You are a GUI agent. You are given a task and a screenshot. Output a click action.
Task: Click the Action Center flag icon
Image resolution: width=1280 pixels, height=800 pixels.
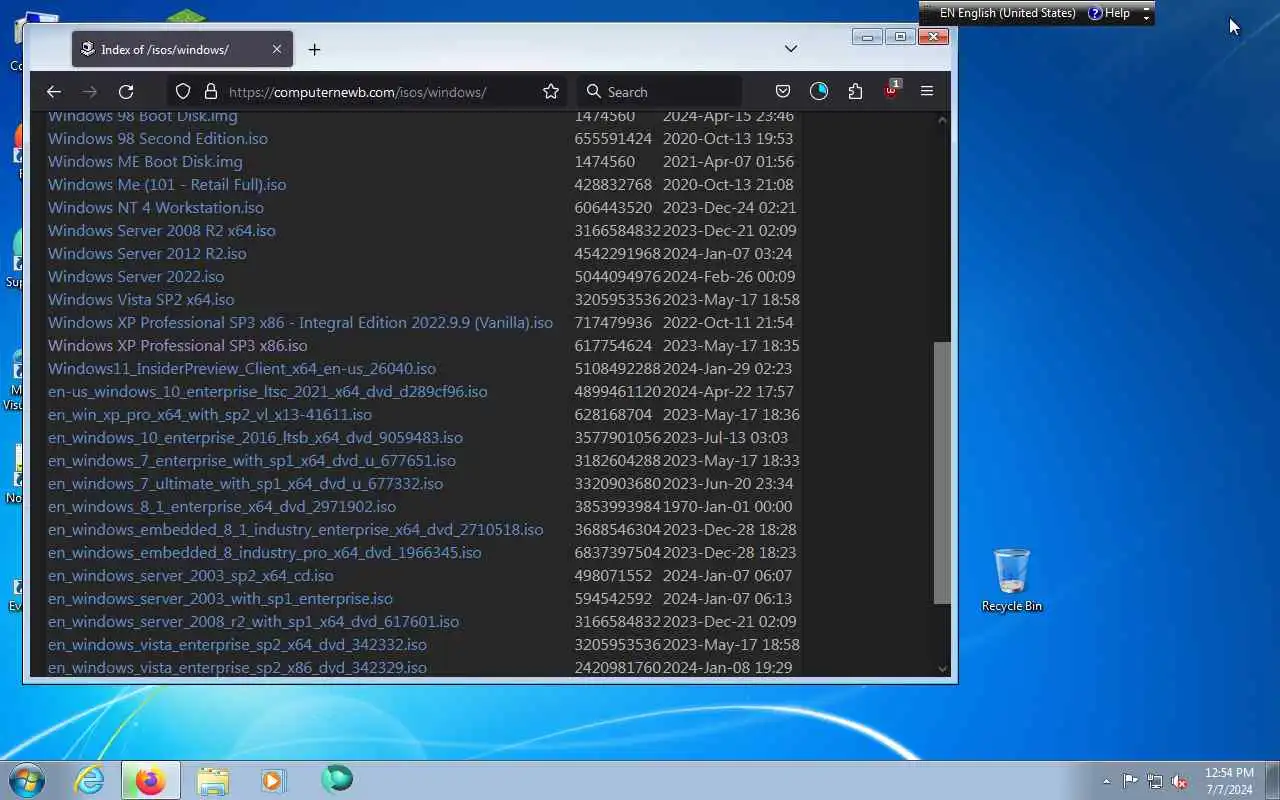[1130, 781]
